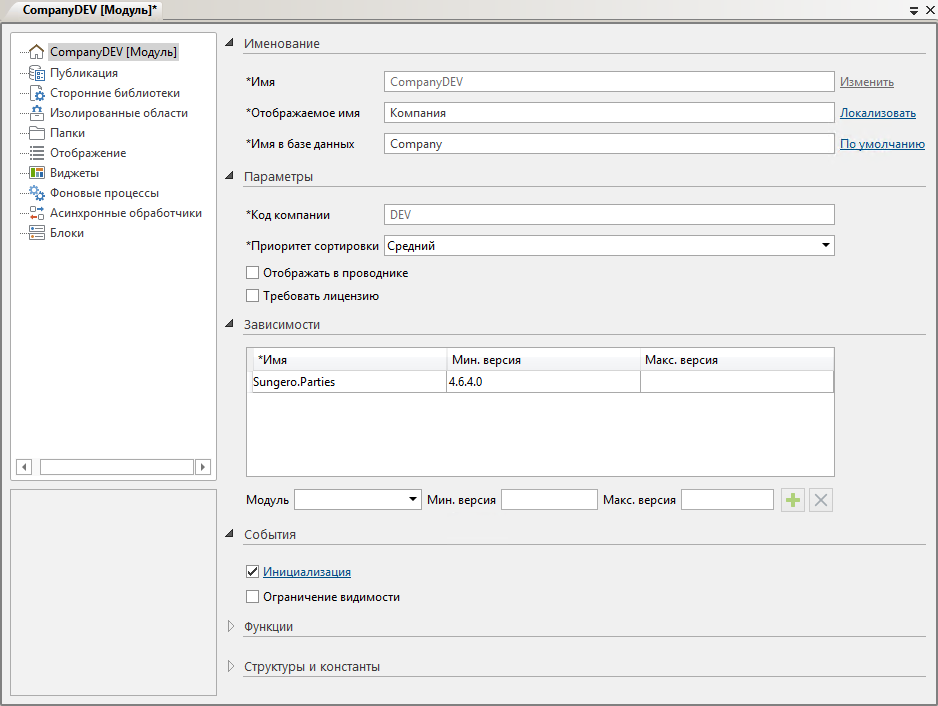The width and height of the screenshot is (938, 706).
Task: Click the По умолчанию link
Action: click(881, 144)
